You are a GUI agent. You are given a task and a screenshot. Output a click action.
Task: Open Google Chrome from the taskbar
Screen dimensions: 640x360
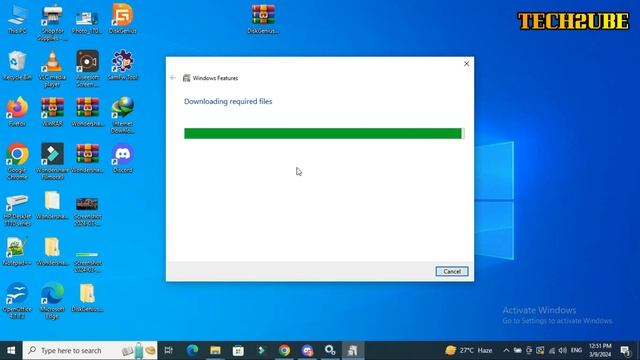pyautogui.click(x=284, y=350)
